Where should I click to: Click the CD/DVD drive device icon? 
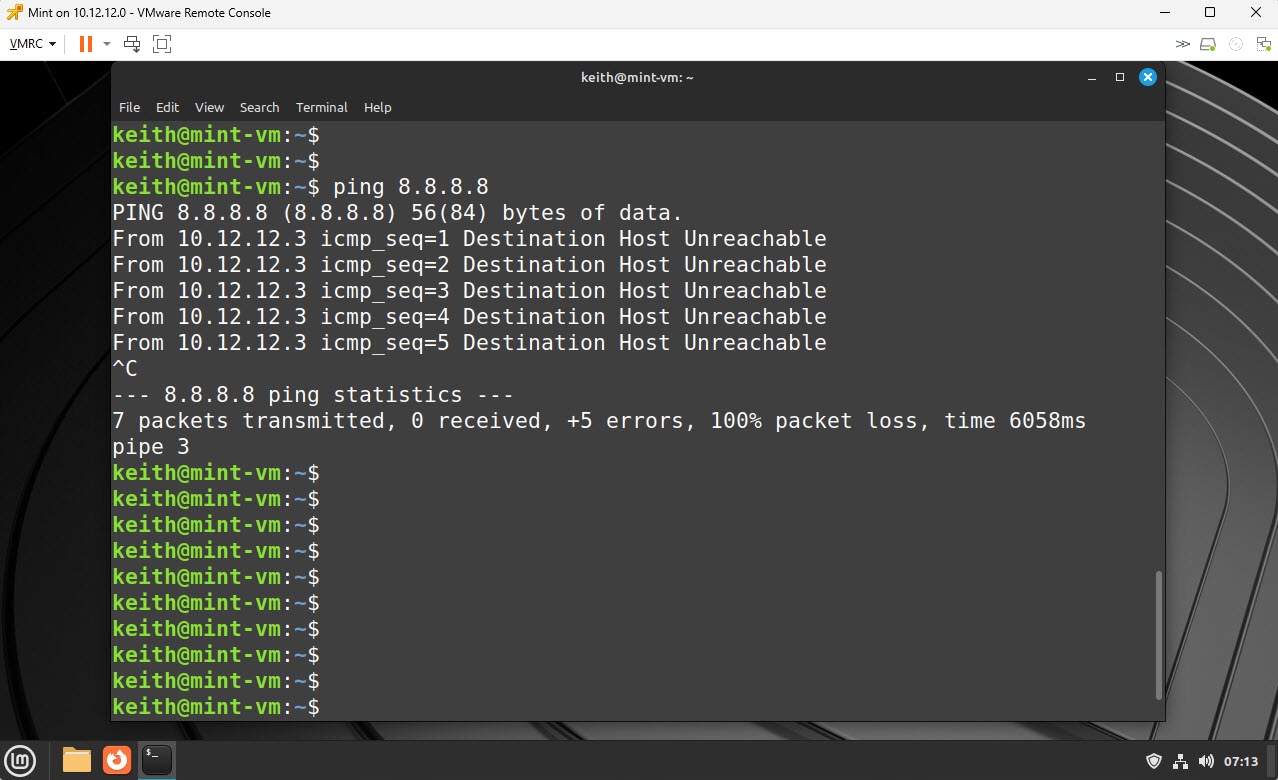point(1235,44)
